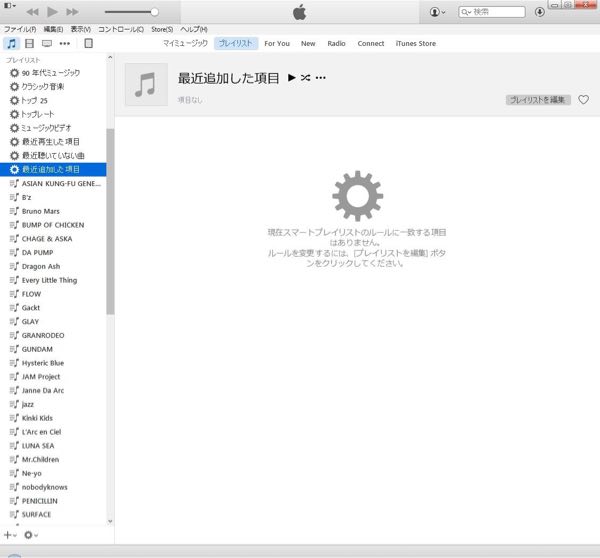Screen dimensions: 600x558
Task: Click the device iPhone icon
Action: point(88,43)
